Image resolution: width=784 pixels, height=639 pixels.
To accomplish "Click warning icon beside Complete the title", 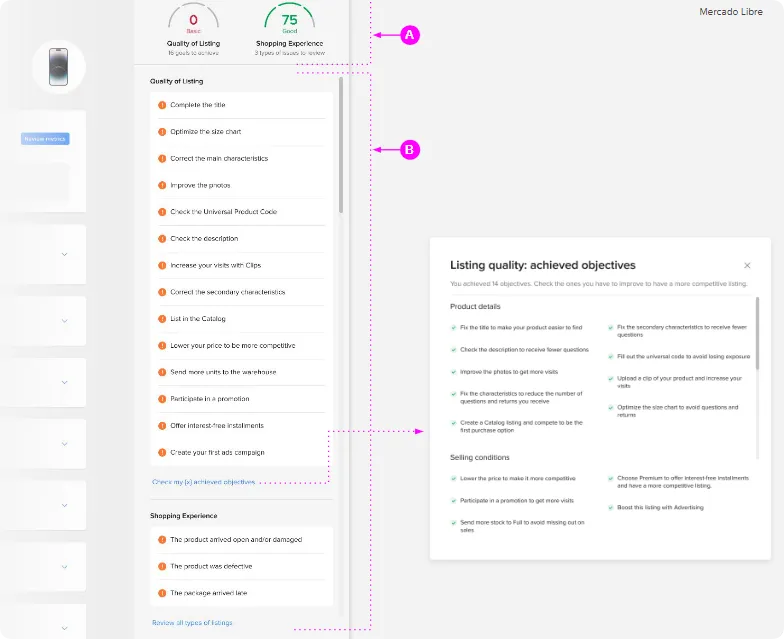I will [x=162, y=105].
